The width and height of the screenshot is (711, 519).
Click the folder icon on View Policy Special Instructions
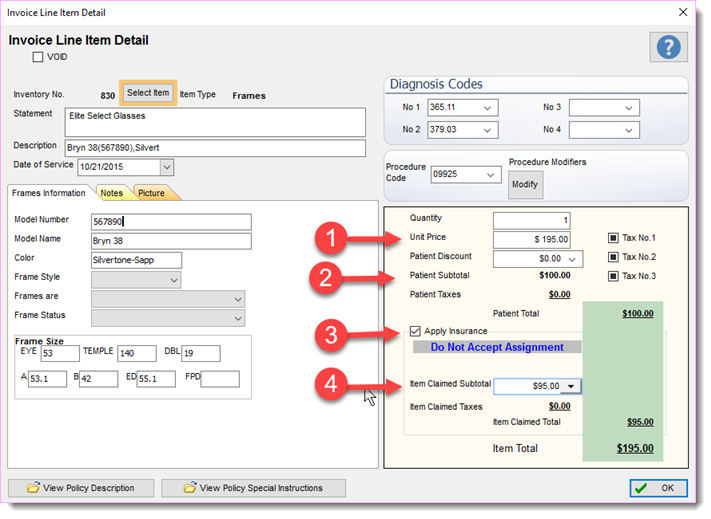[x=190, y=487]
